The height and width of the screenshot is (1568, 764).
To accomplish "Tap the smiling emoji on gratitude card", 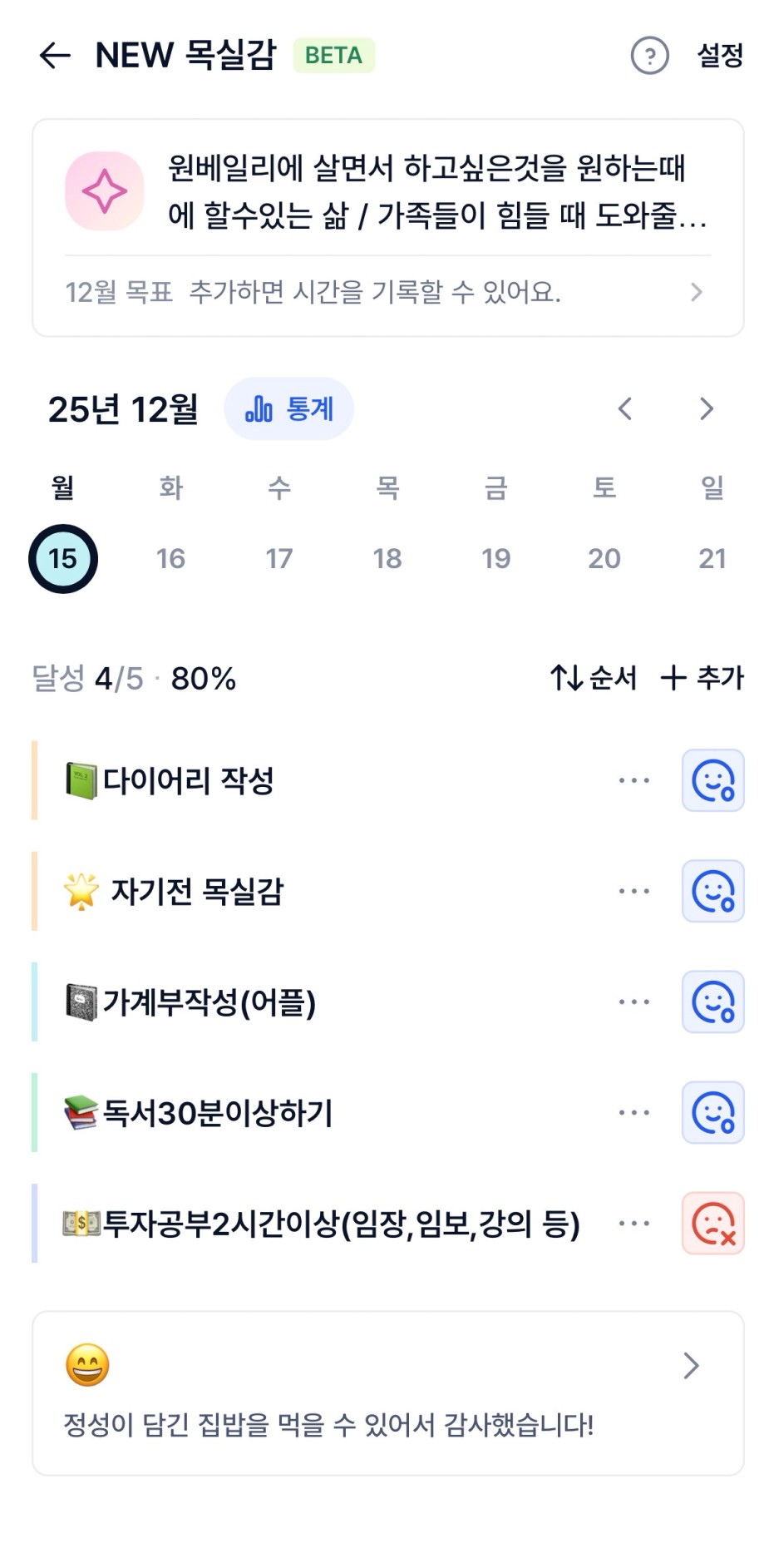I will 87,1365.
